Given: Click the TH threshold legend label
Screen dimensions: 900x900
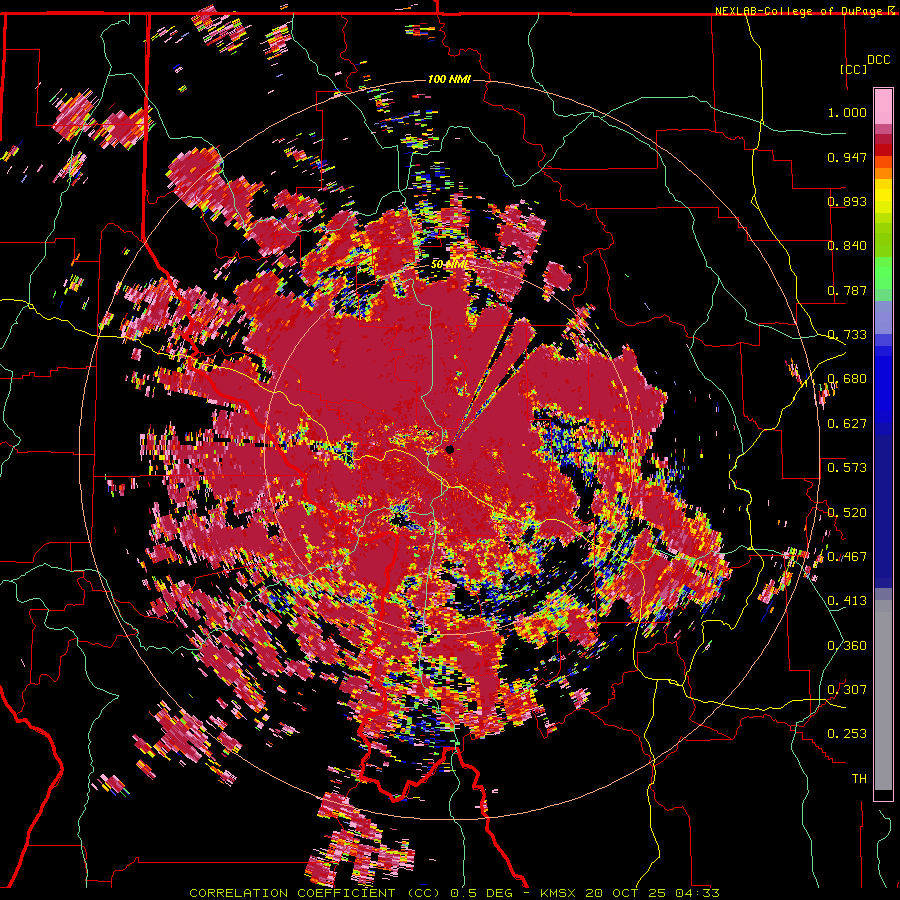Looking at the screenshot, I should coord(859,779).
